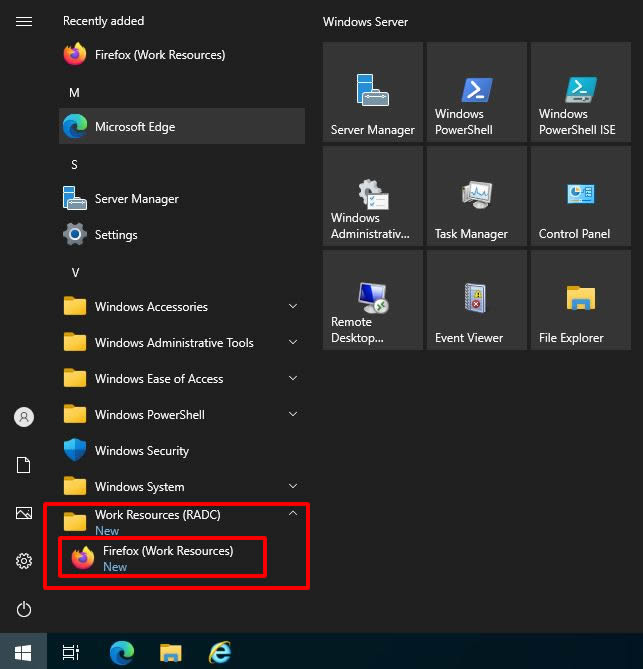Open Pictures from the Start sidebar
The width and height of the screenshot is (643, 669).
tap(24, 513)
